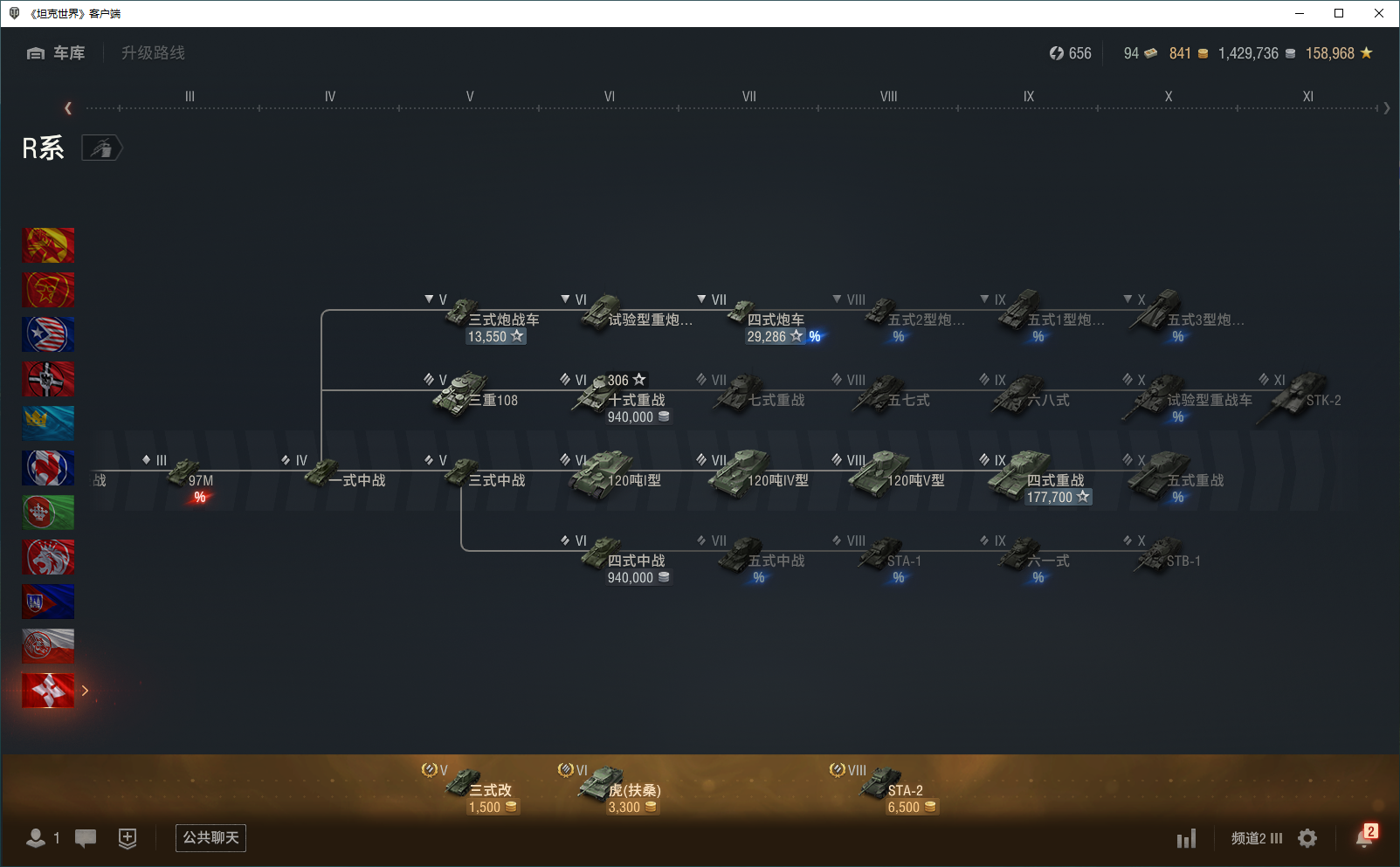Select the green flag in nation list

pos(48,513)
